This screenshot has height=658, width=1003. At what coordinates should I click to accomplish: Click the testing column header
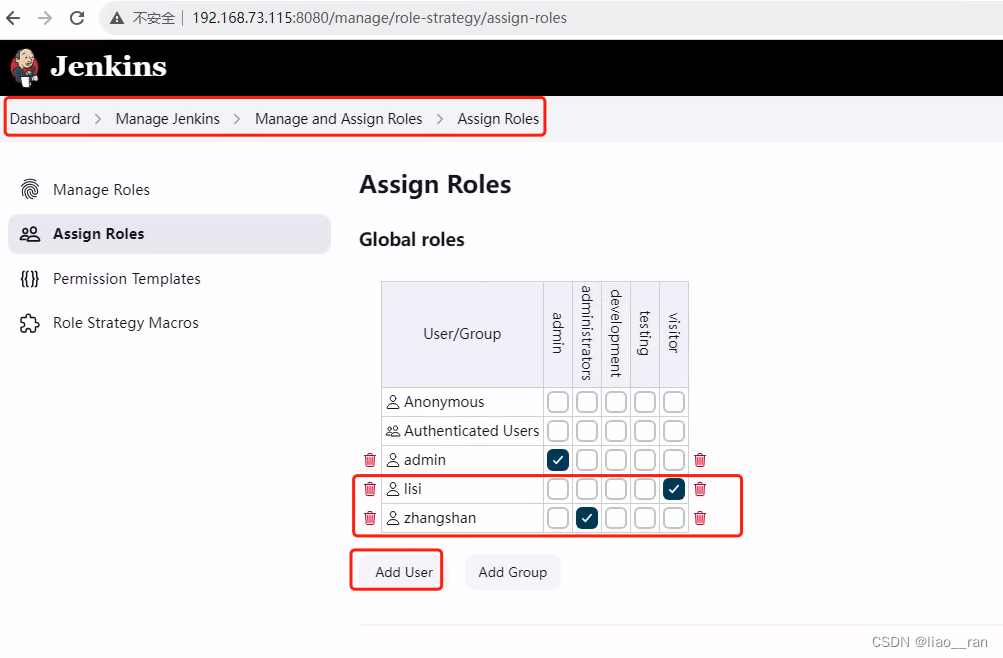pyautogui.click(x=645, y=333)
